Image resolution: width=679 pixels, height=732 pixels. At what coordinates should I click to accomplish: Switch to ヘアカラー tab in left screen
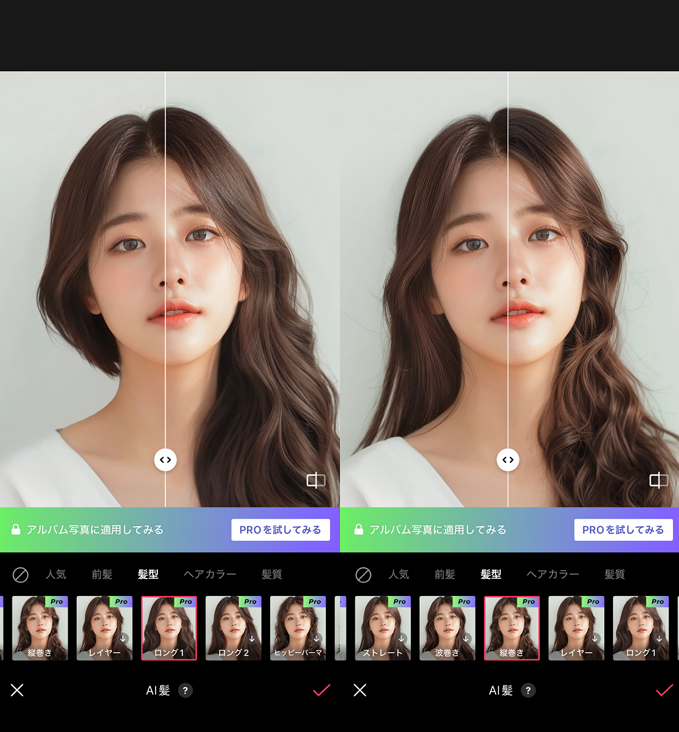pyautogui.click(x=210, y=575)
